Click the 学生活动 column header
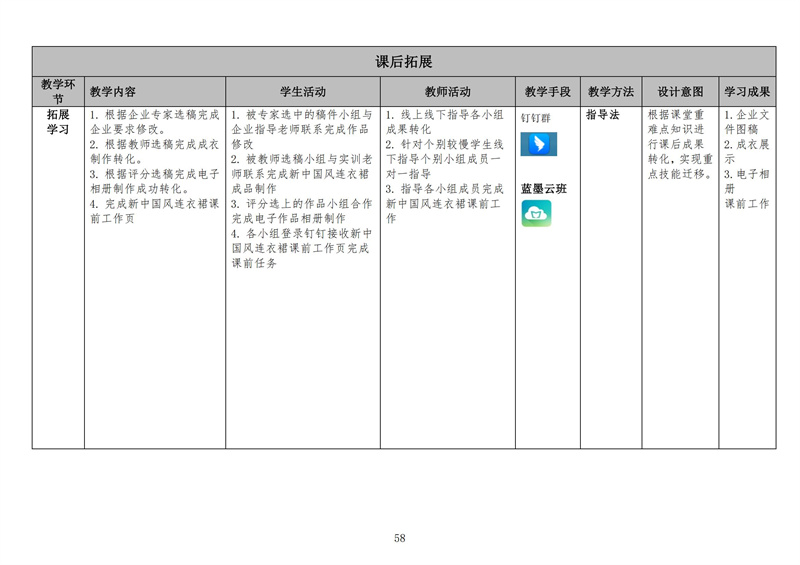The height and width of the screenshot is (565, 800). click(x=303, y=92)
